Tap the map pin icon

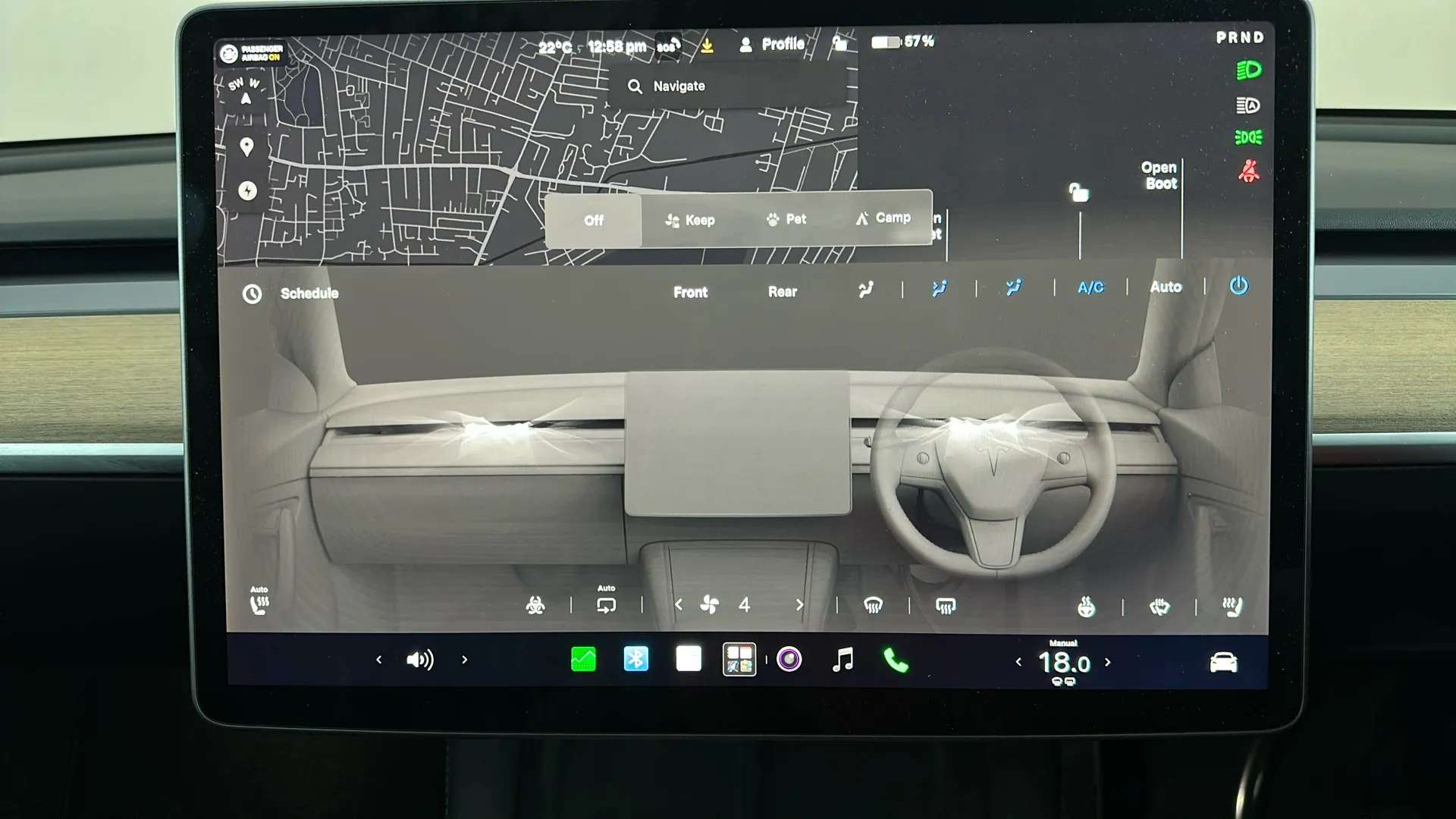click(x=246, y=146)
